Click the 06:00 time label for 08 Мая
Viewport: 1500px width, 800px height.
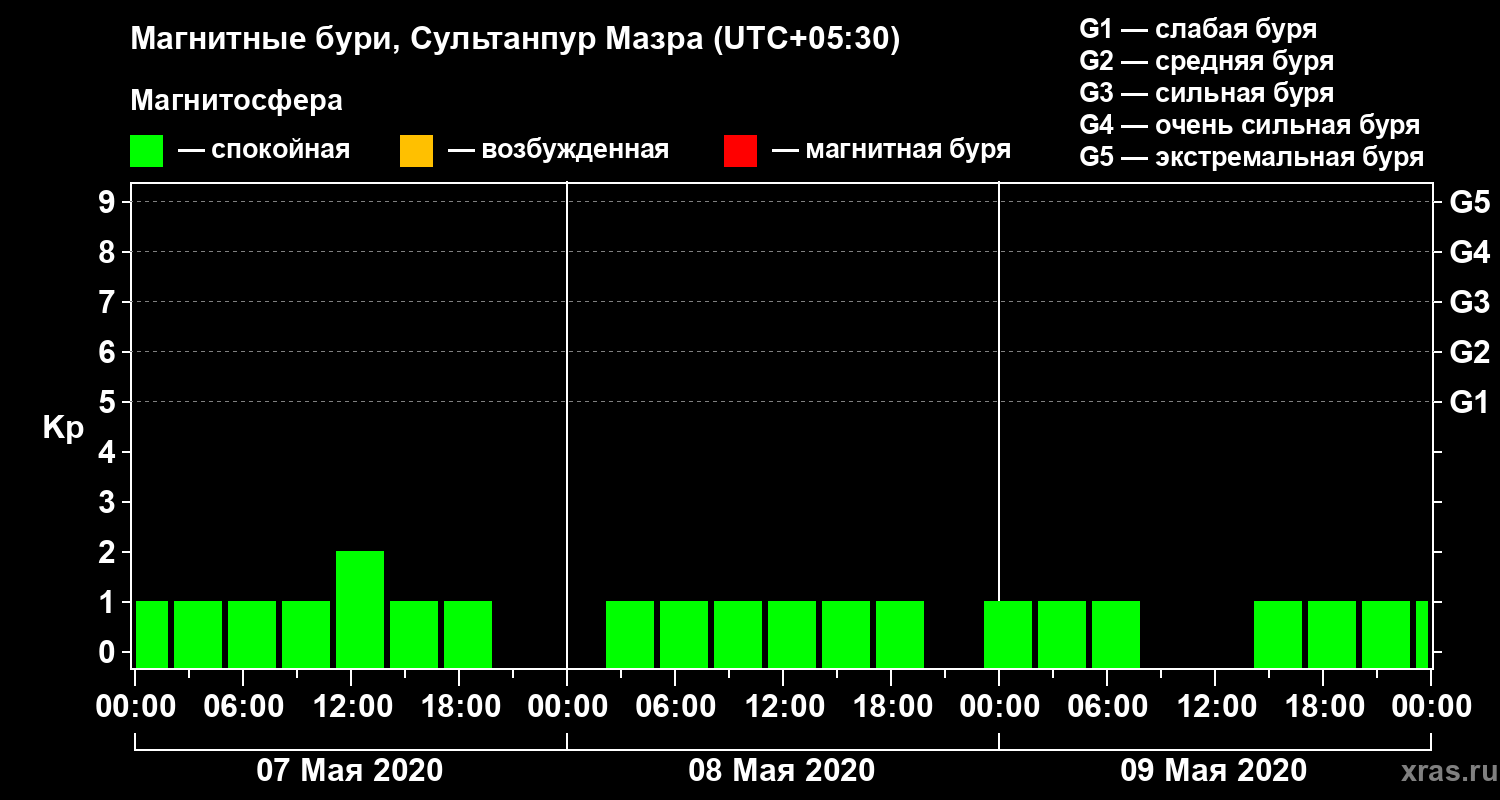[675, 707]
